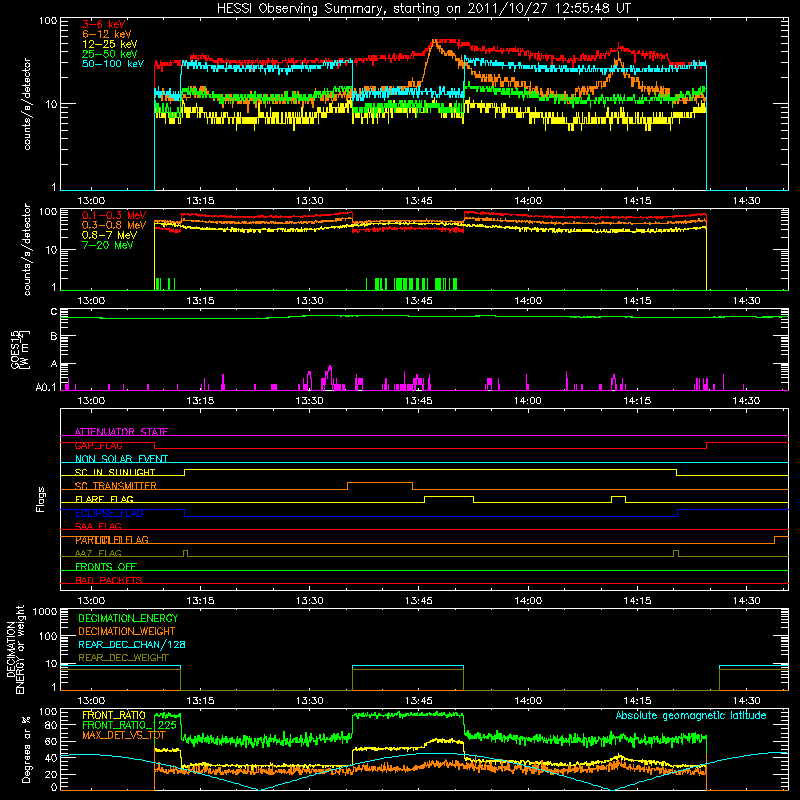Click the 'C' class tick label
The height and width of the screenshot is (800, 800).
pyautogui.click(x=54, y=312)
